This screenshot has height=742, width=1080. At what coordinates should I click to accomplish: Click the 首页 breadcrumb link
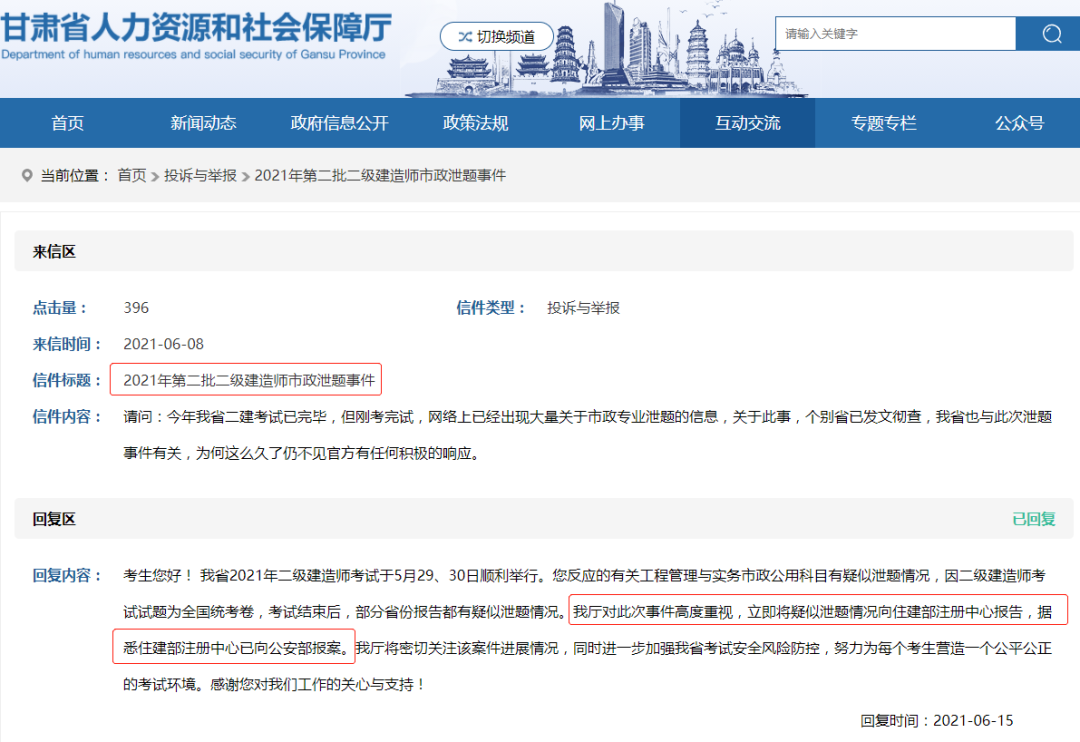pos(131,175)
